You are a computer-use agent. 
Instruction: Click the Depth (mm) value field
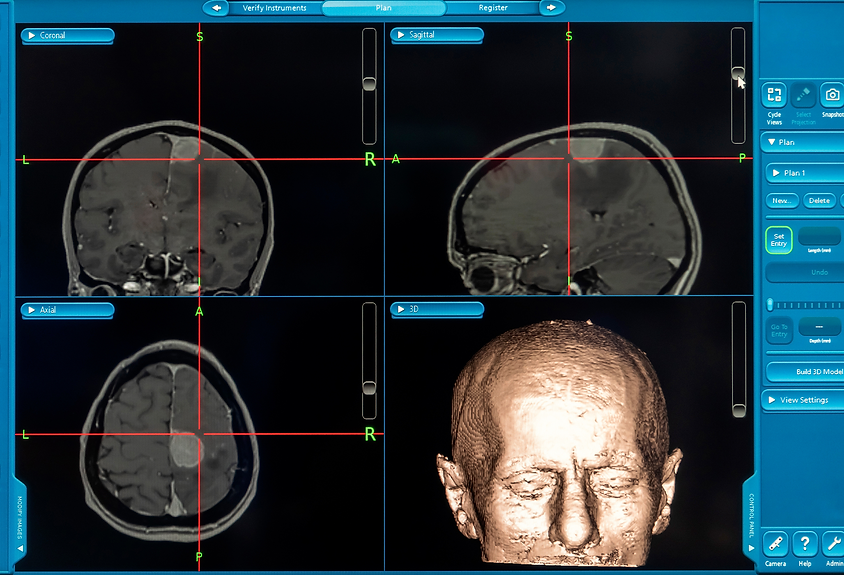[819, 327]
